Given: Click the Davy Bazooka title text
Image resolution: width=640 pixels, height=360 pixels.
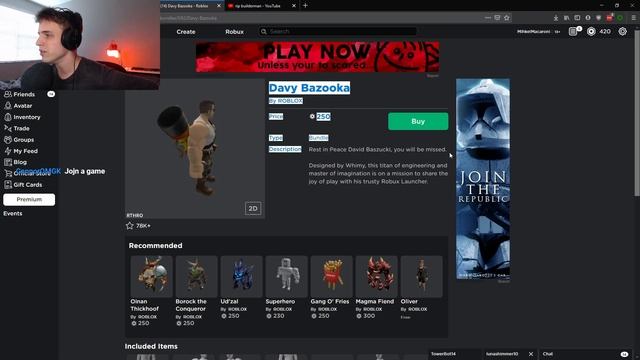Looking at the screenshot, I should pyautogui.click(x=309, y=88).
